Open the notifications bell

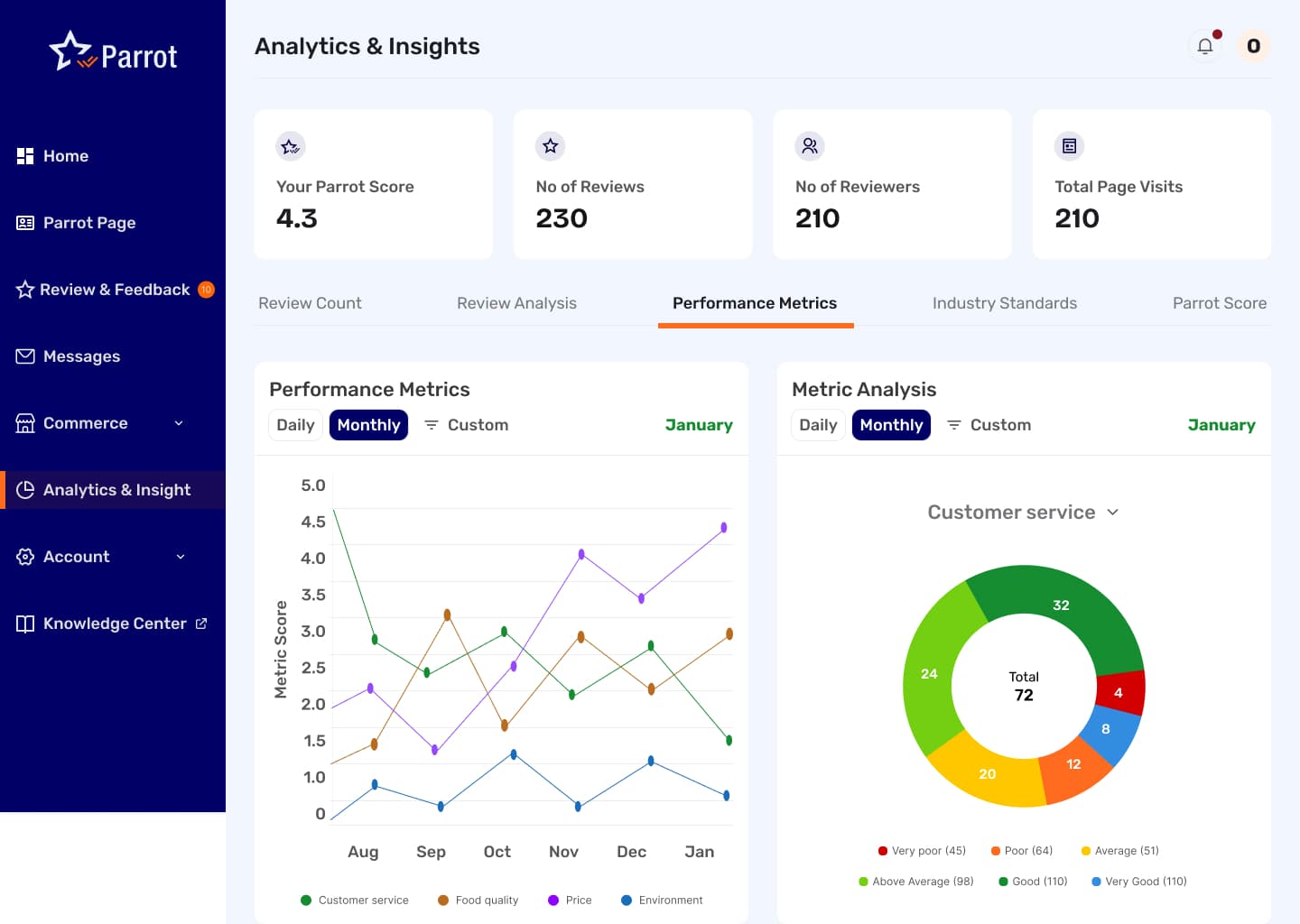[x=1205, y=46]
